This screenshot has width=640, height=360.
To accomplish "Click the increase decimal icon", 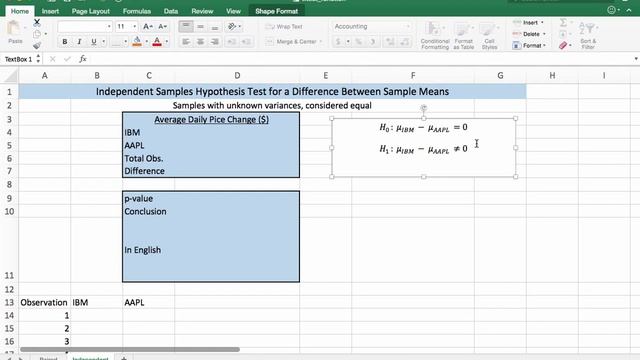I will pos(390,42).
